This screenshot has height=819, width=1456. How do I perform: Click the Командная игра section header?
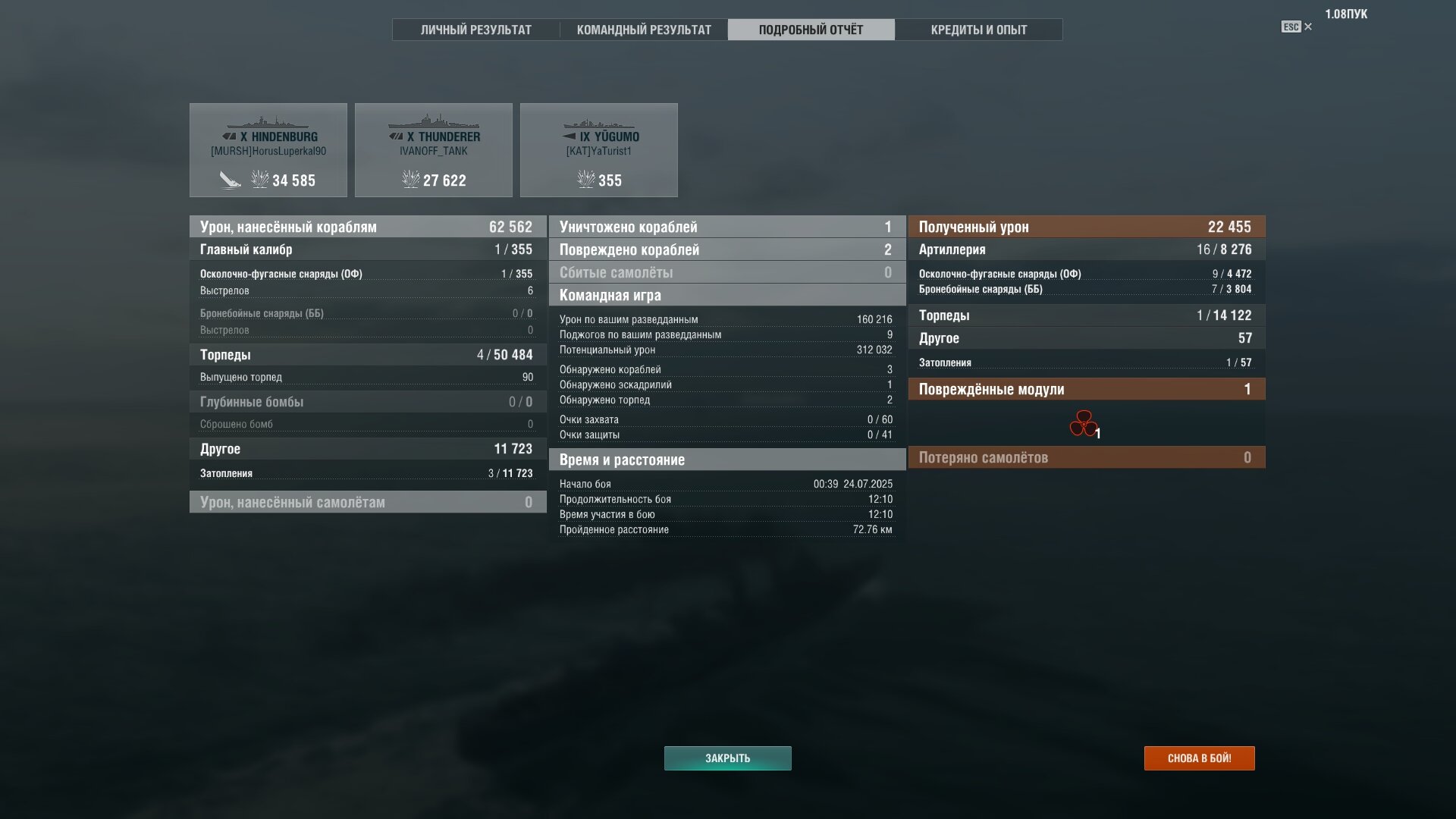coord(727,295)
